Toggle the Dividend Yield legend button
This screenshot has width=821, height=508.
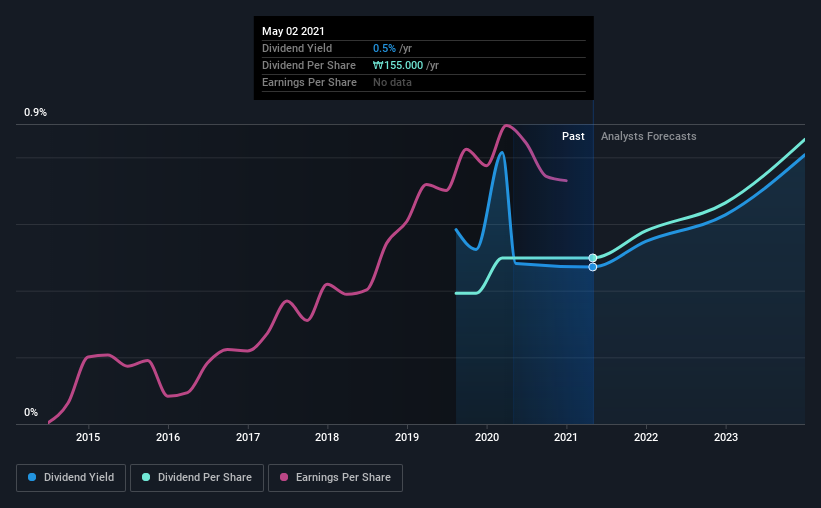(x=71, y=478)
